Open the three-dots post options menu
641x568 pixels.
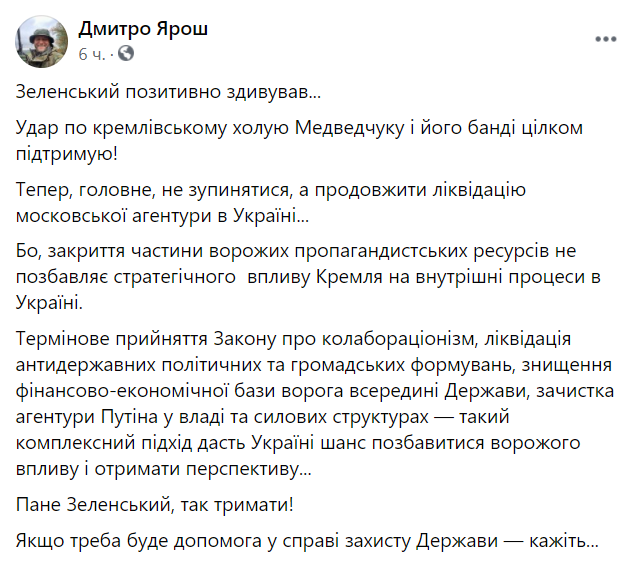605,39
